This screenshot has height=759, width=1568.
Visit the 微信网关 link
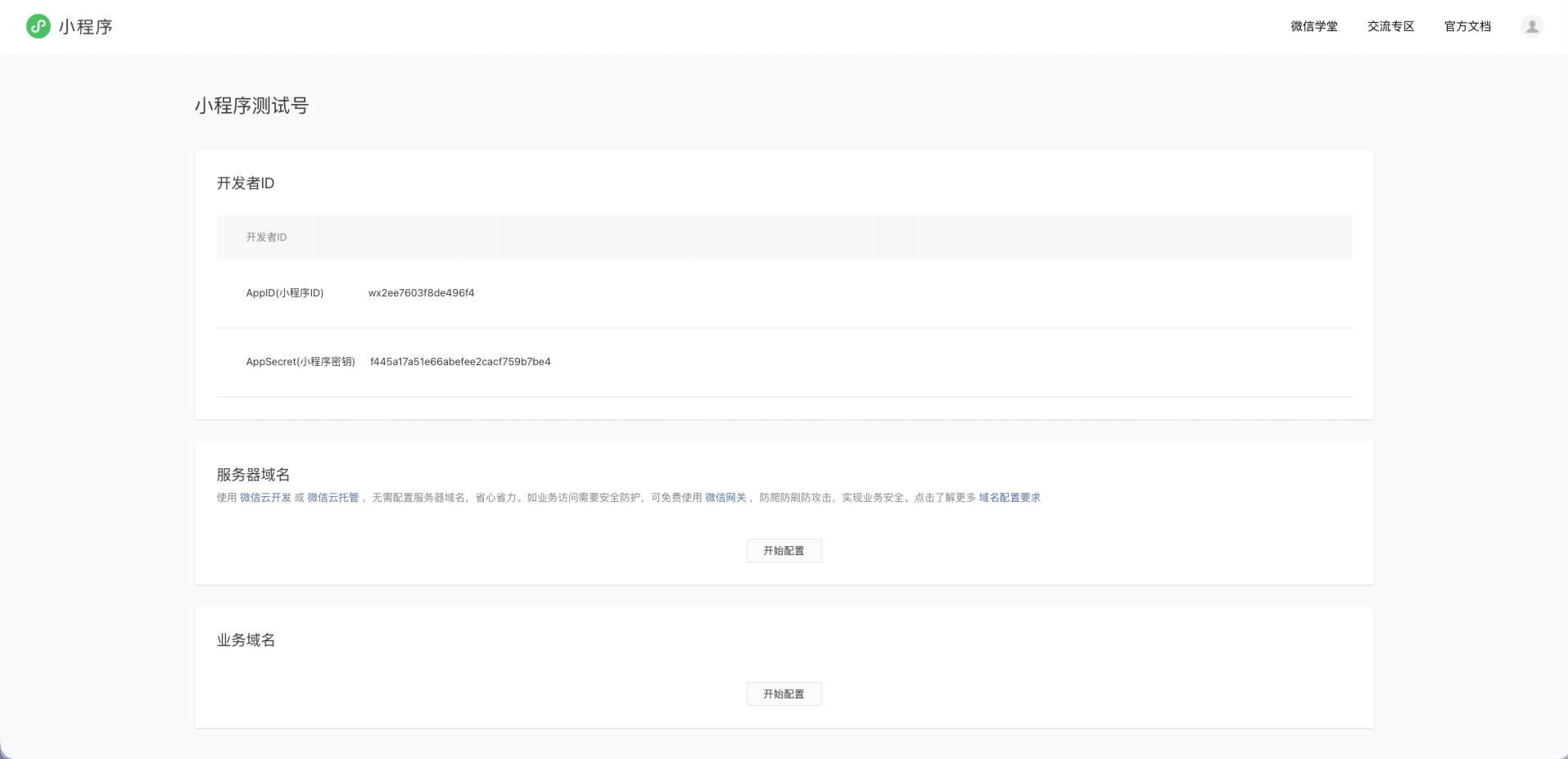click(725, 498)
